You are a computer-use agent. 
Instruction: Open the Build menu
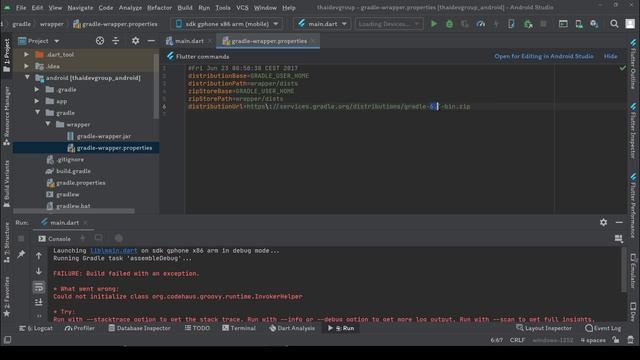185,8
